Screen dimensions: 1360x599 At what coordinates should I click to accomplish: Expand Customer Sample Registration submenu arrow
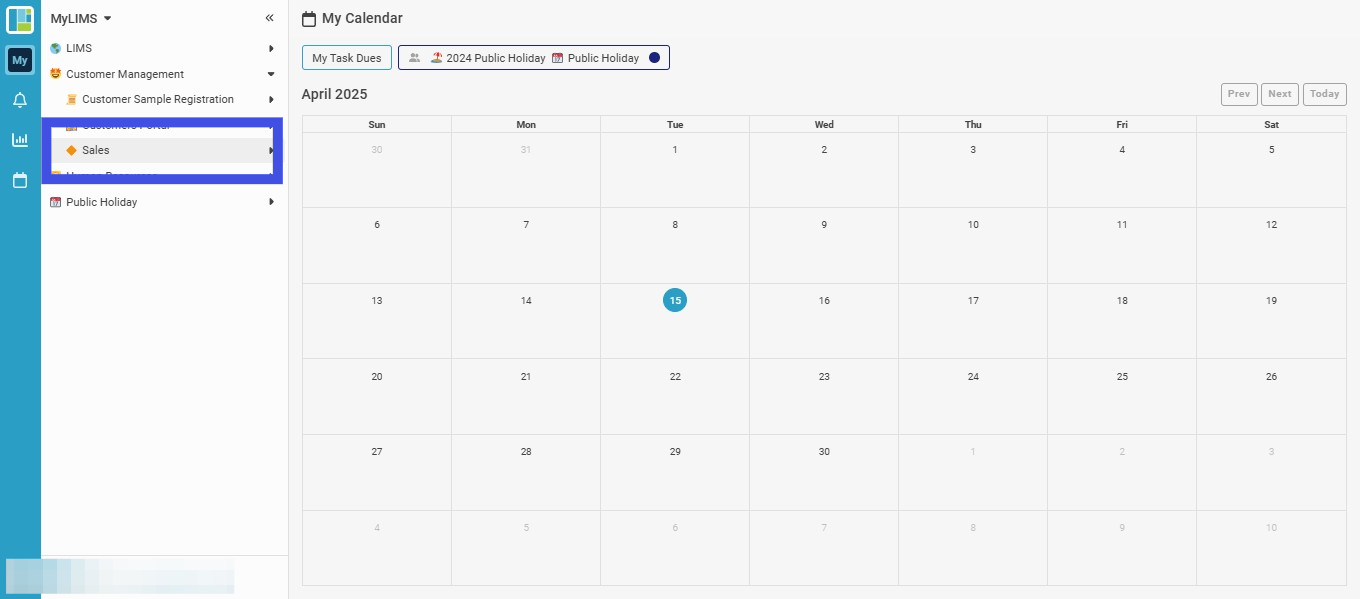[x=271, y=99]
